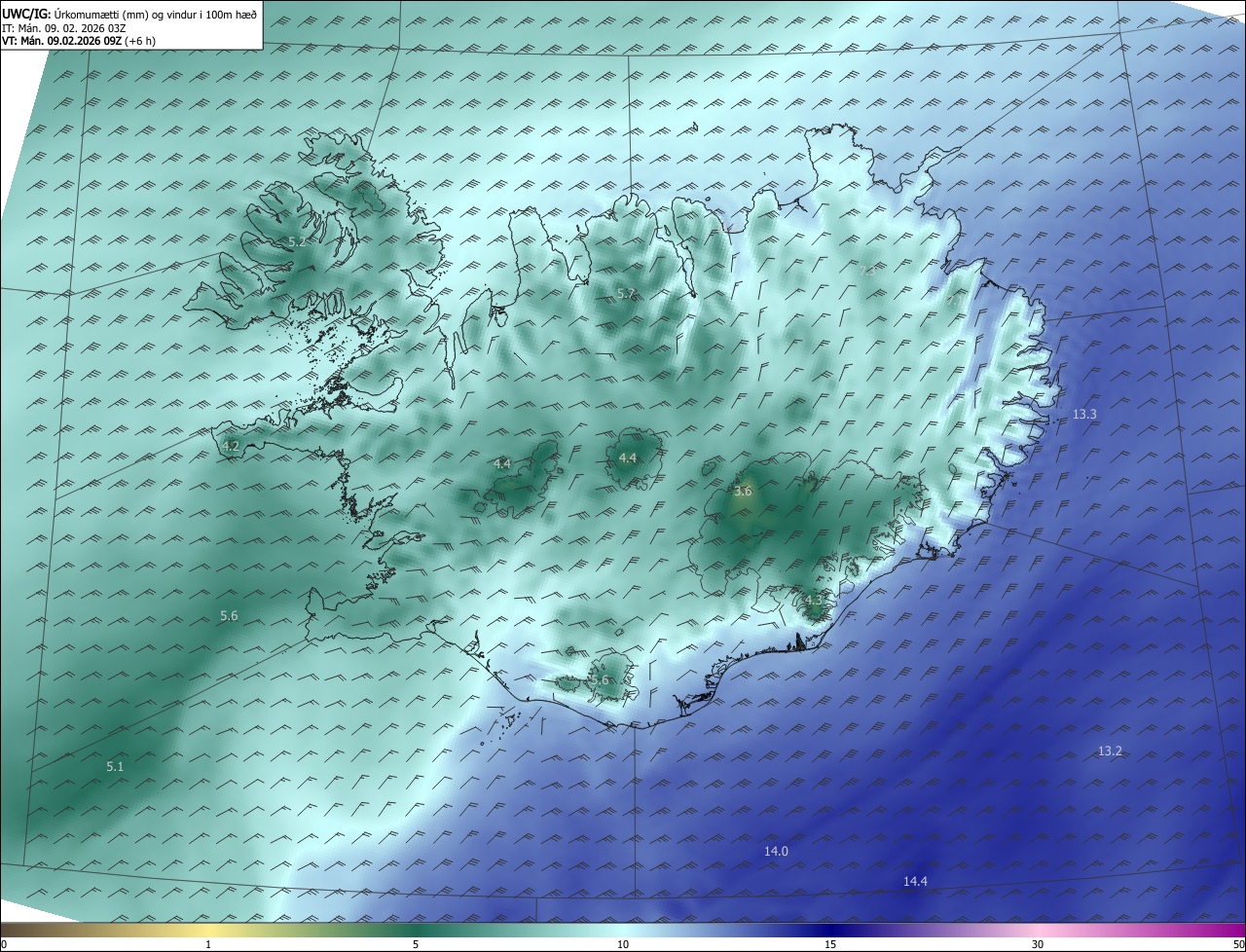Click the "10" tick label on color scale
This screenshot has width=1246, height=952.
coord(623,944)
